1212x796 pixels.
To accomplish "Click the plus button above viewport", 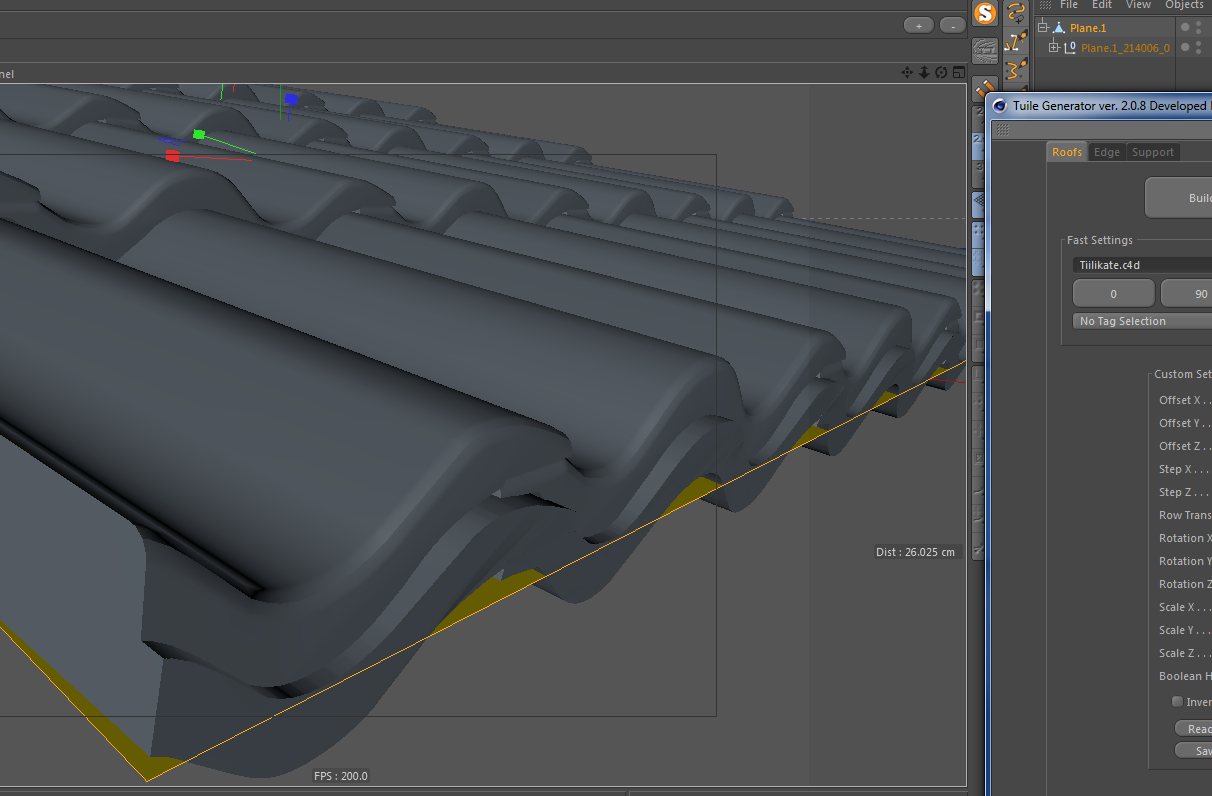I will coord(918,25).
